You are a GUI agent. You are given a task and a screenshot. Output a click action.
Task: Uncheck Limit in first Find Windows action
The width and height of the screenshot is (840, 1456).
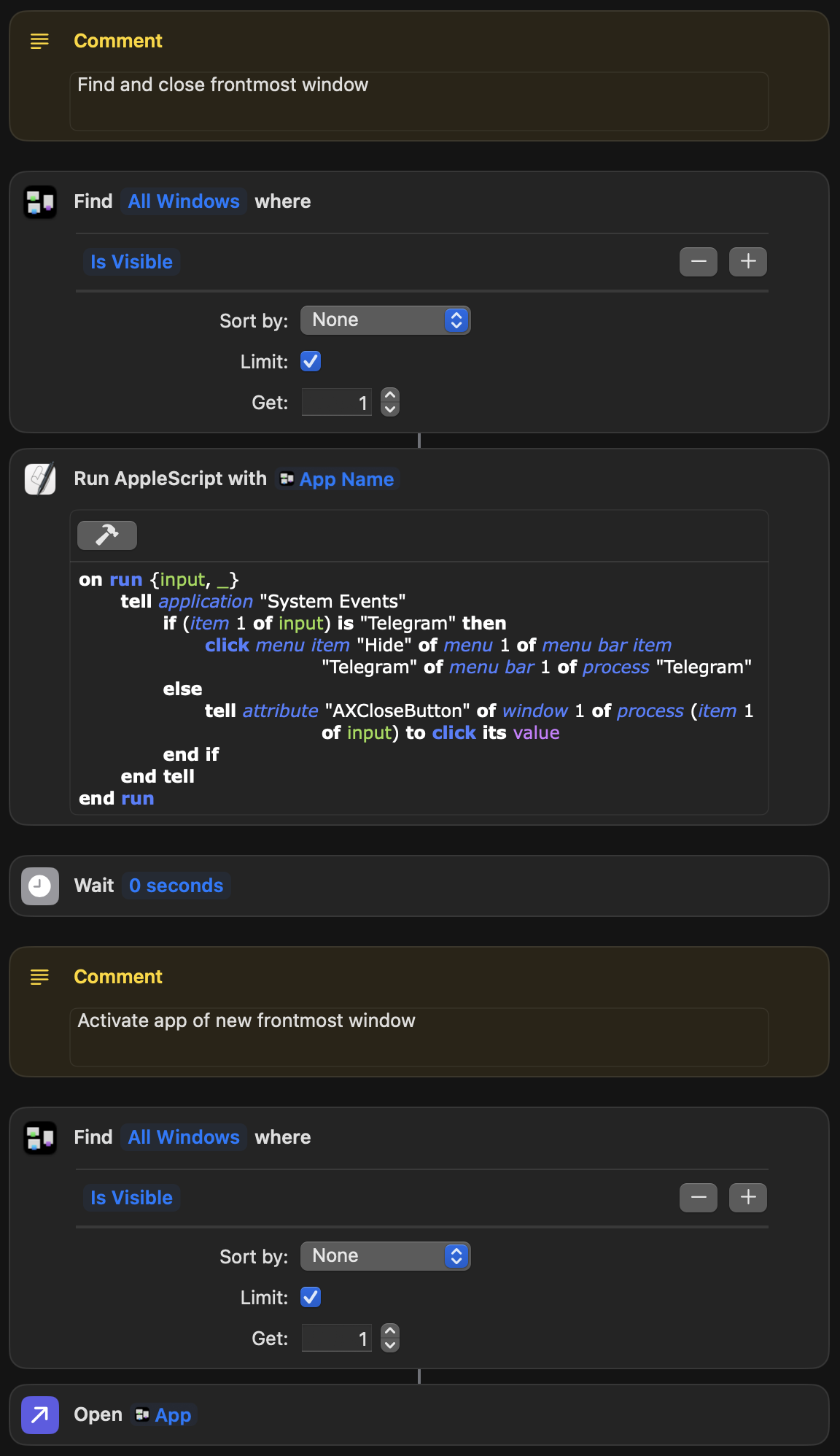(311, 361)
